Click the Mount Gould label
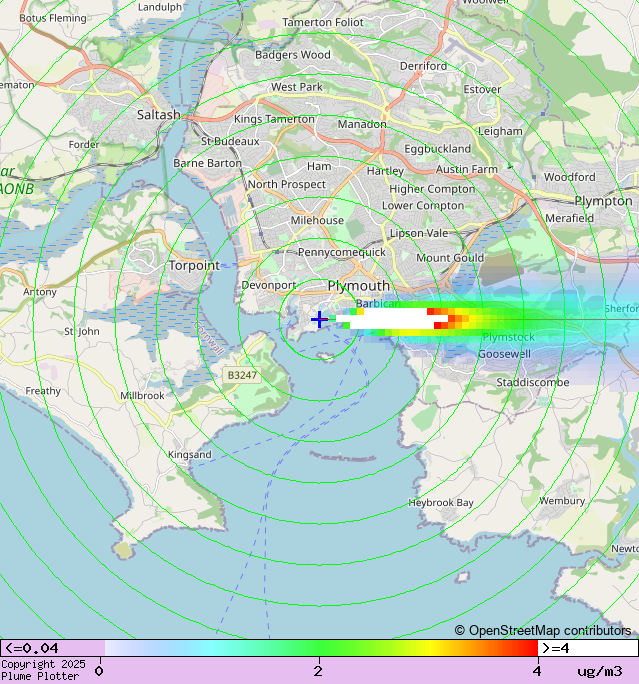The image size is (639, 684). pyautogui.click(x=450, y=258)
